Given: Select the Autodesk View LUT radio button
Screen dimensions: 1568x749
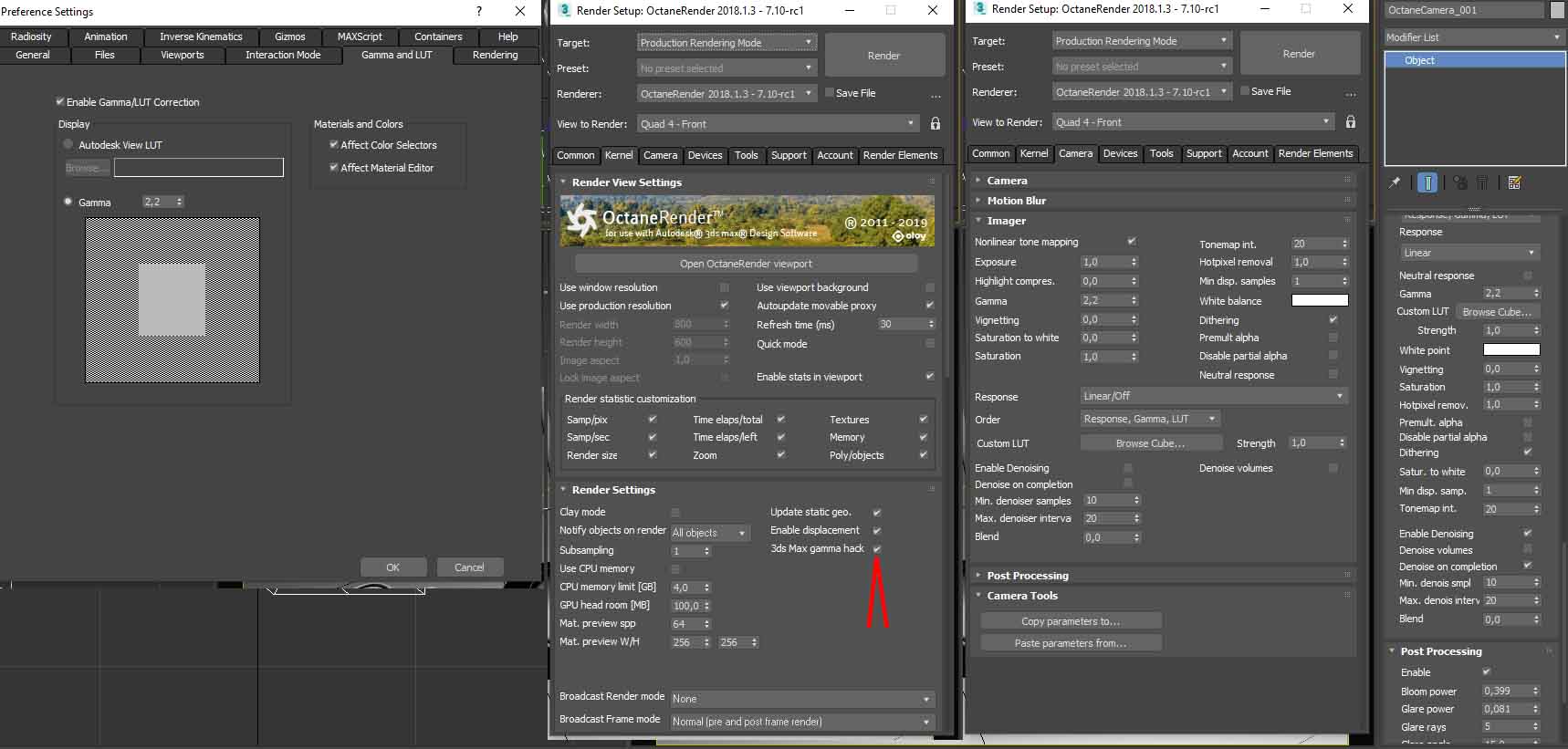Looking at the screenshot, I should [68, 145].
